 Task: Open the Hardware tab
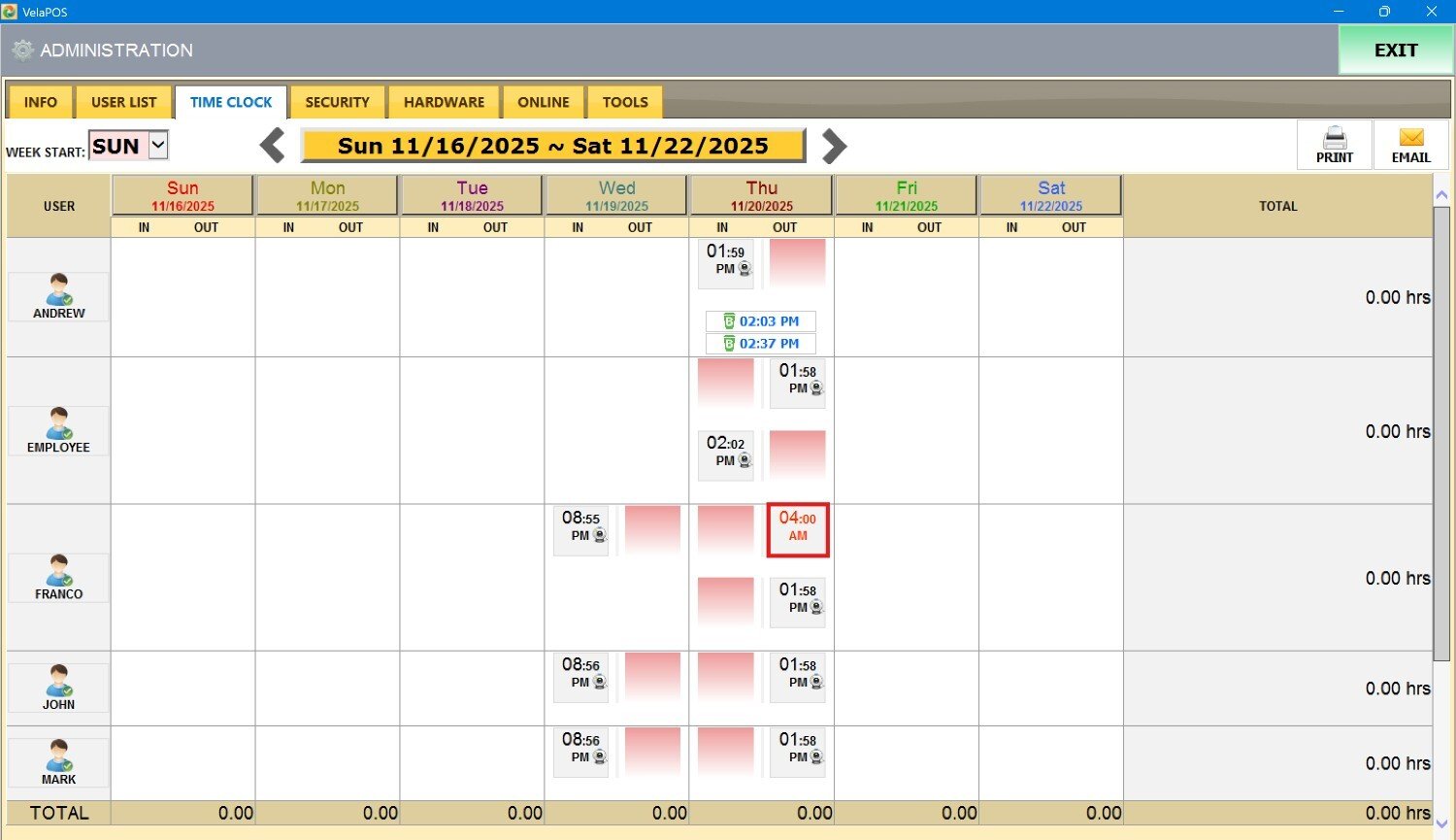[x=444, y=102]
